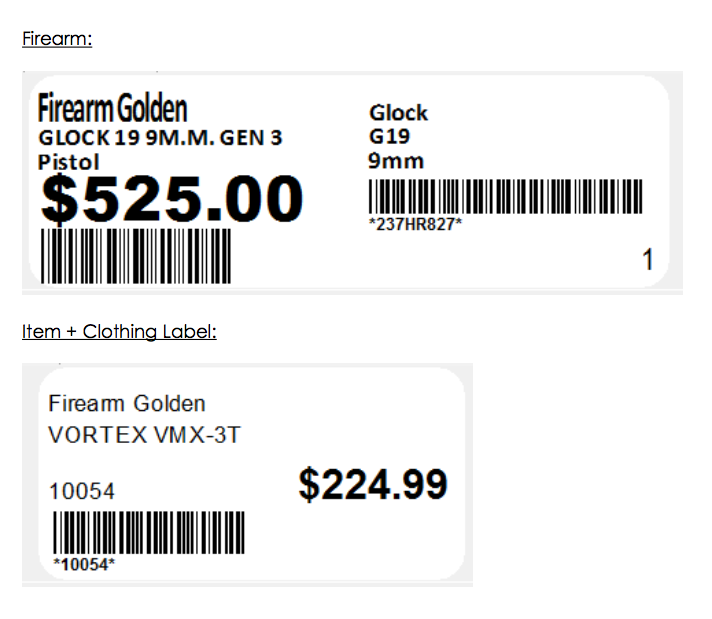The width and height of the screenshot is (712, 619).
Task: Click the word "Pistol" on the firearm label
Action: point(69,160)
